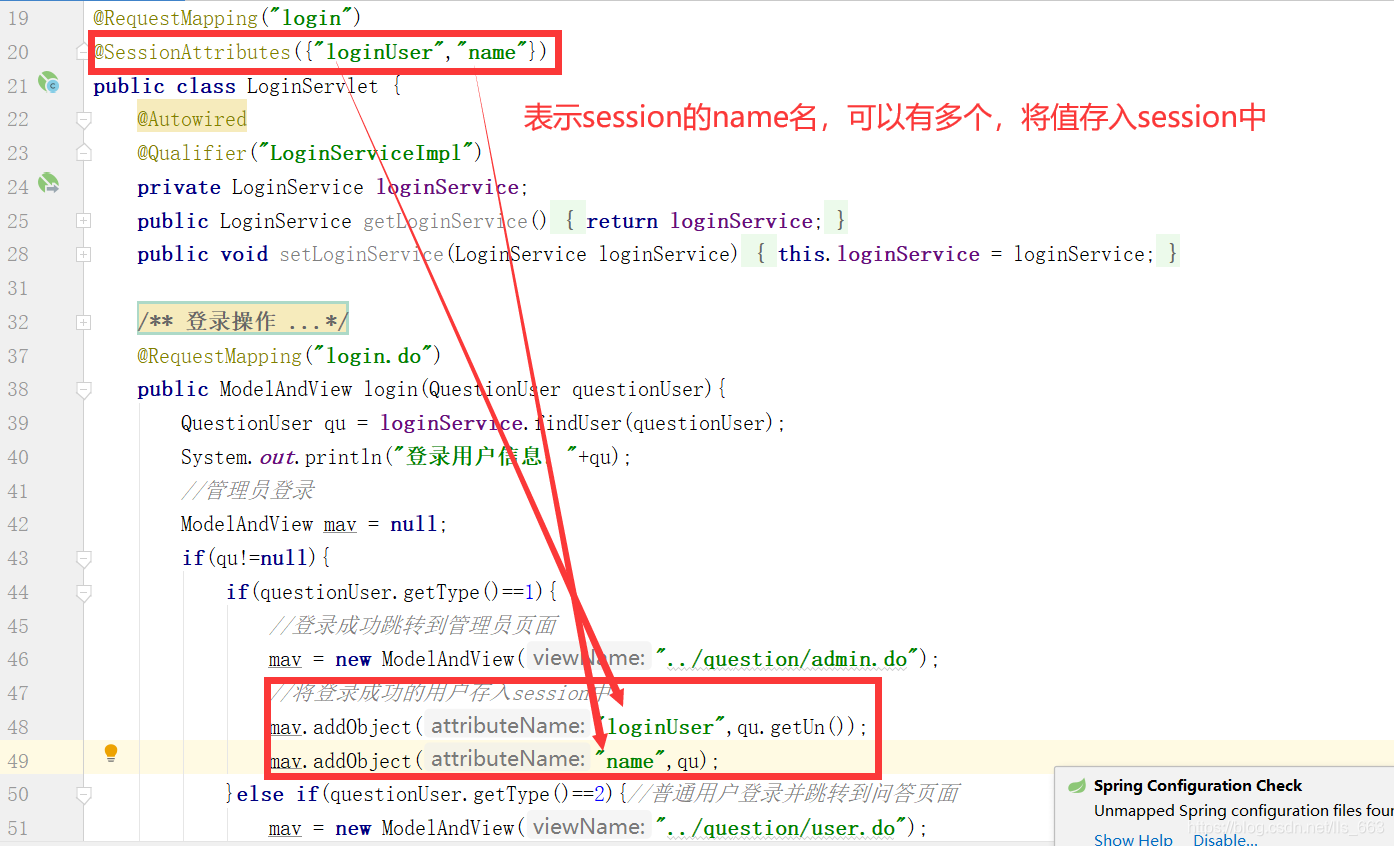Click line number 51 in the gutter

(x=18, y=828)
